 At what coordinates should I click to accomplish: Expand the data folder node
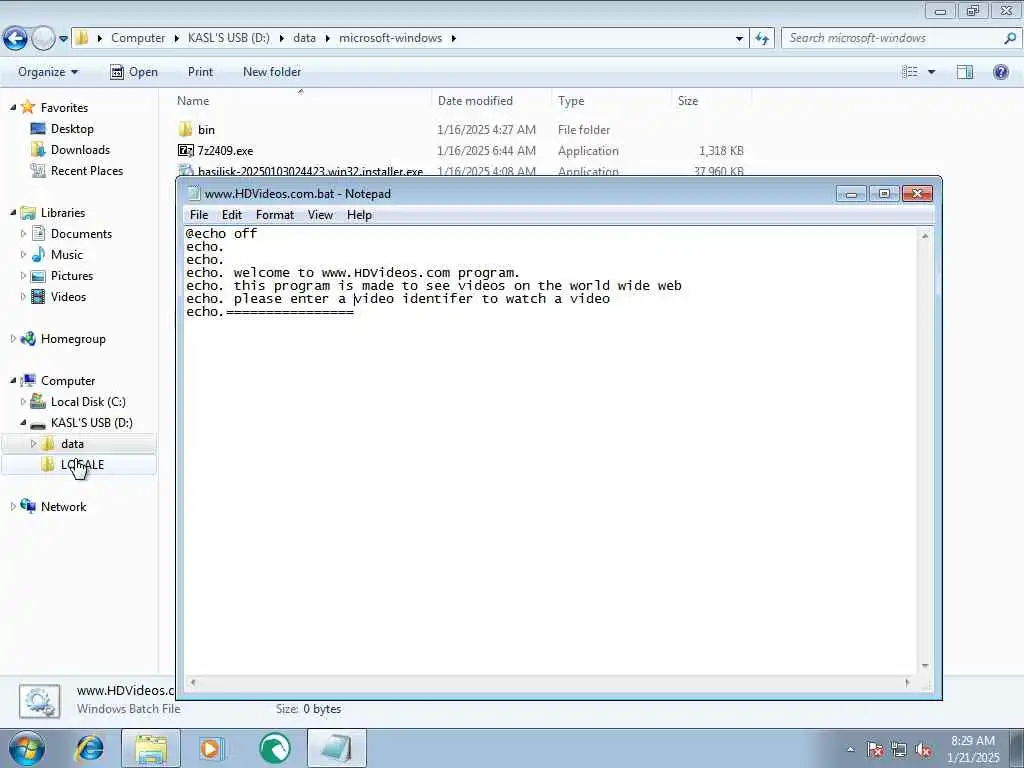[x=34, y=443]
